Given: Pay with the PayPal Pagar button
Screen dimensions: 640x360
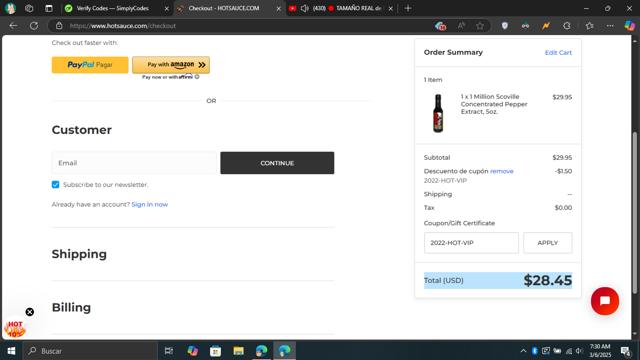Looking at the screenshot, I should [90, 65].
